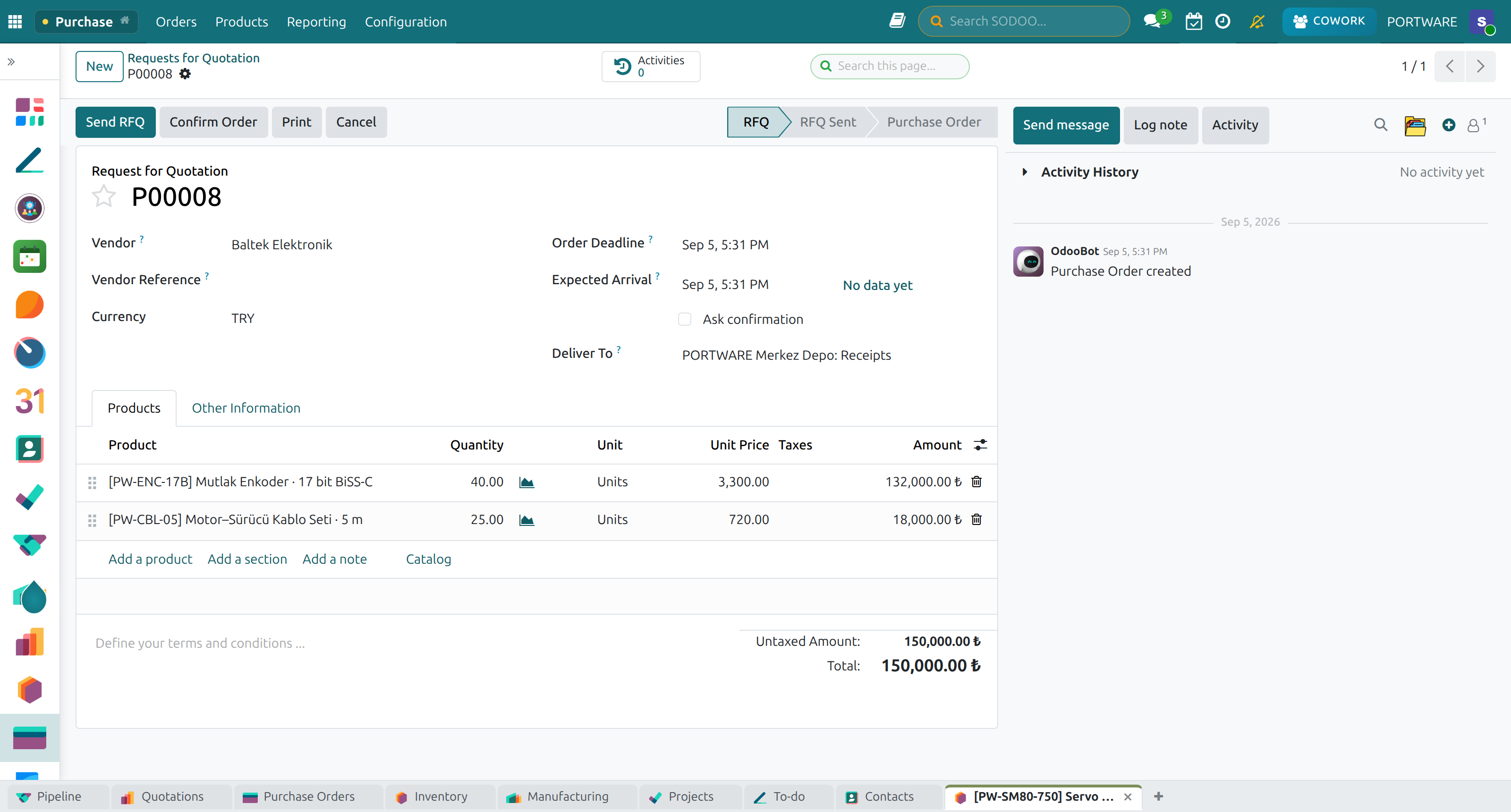Switch to the Manufacturing bottom tab

[567, 797]
